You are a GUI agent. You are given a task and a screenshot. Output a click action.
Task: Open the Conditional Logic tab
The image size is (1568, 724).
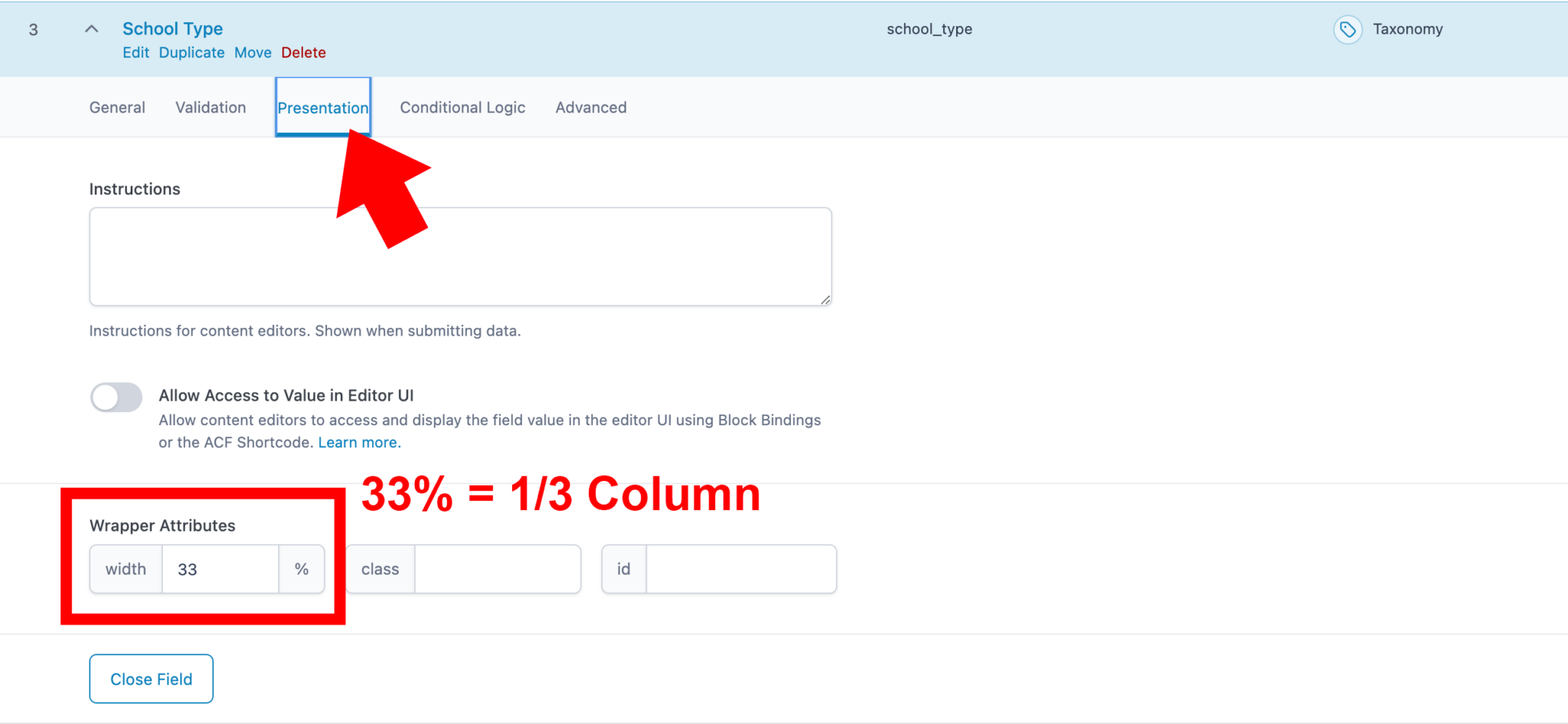(462, 107)
